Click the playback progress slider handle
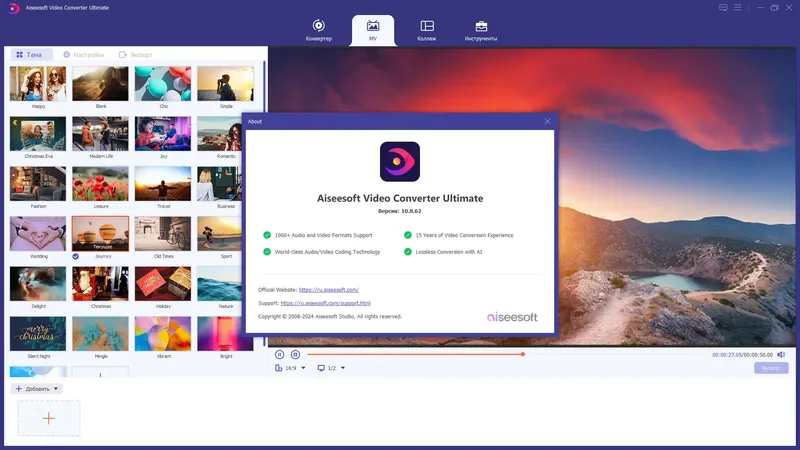 pos(522,354)
